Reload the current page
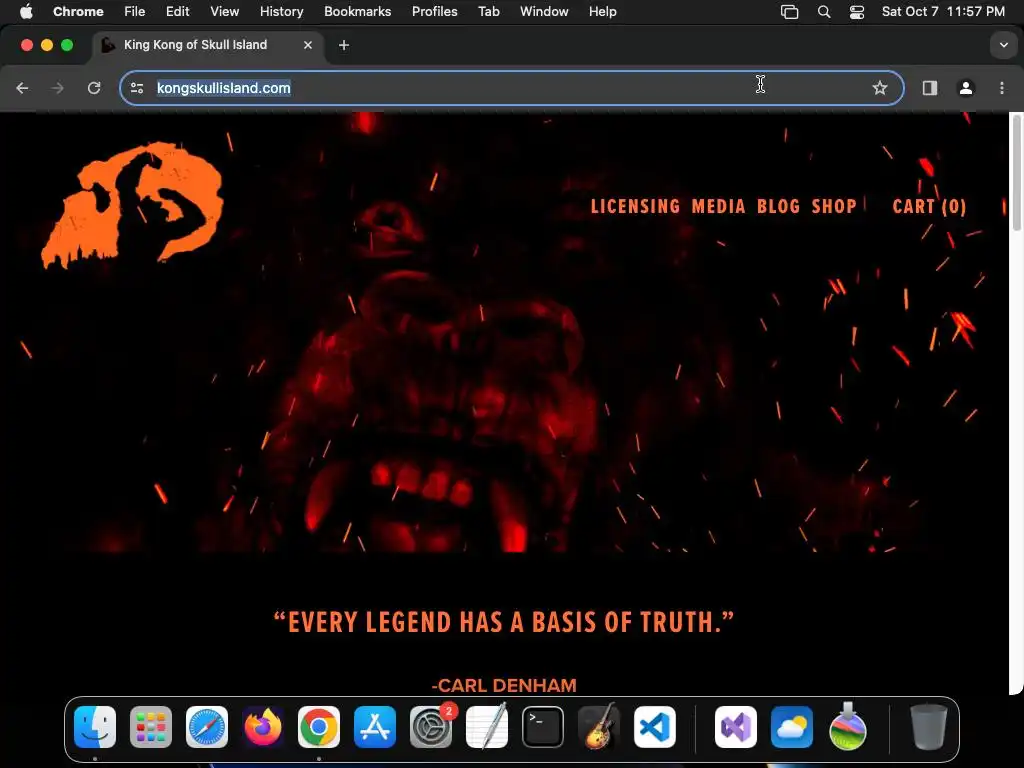 pos(94,88)
